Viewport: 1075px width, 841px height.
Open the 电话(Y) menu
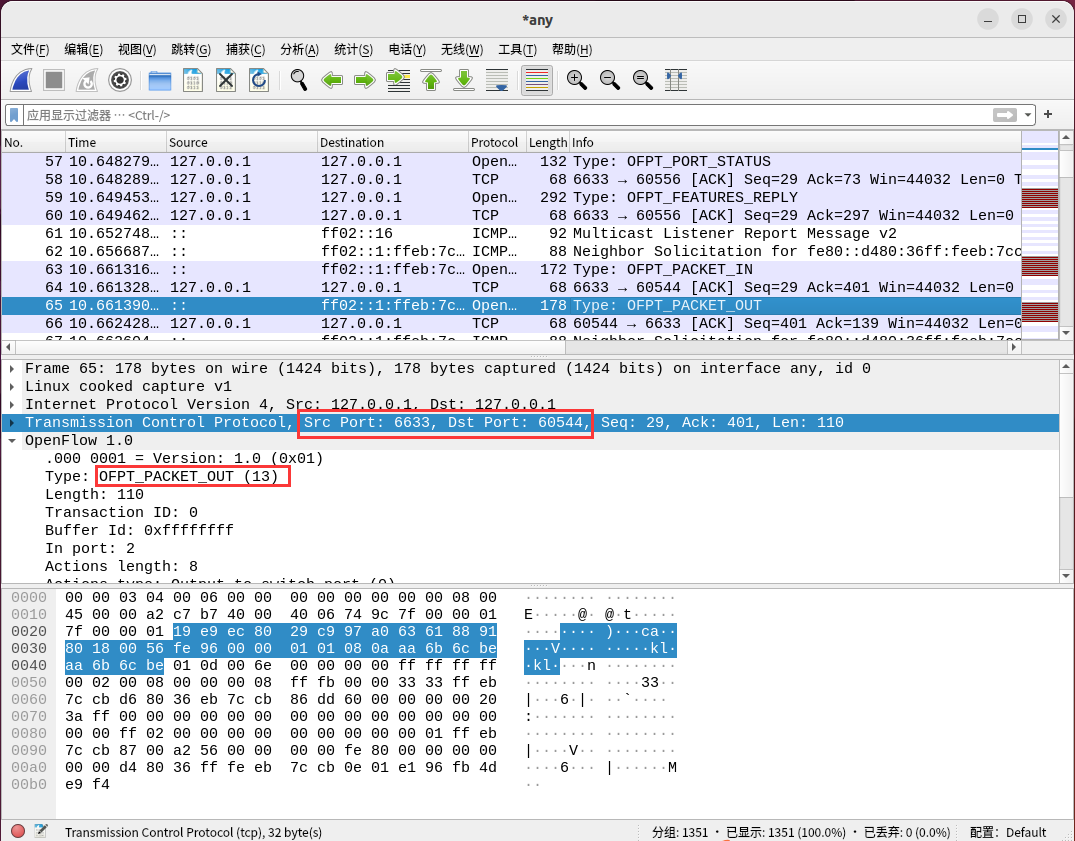point(407,49)
